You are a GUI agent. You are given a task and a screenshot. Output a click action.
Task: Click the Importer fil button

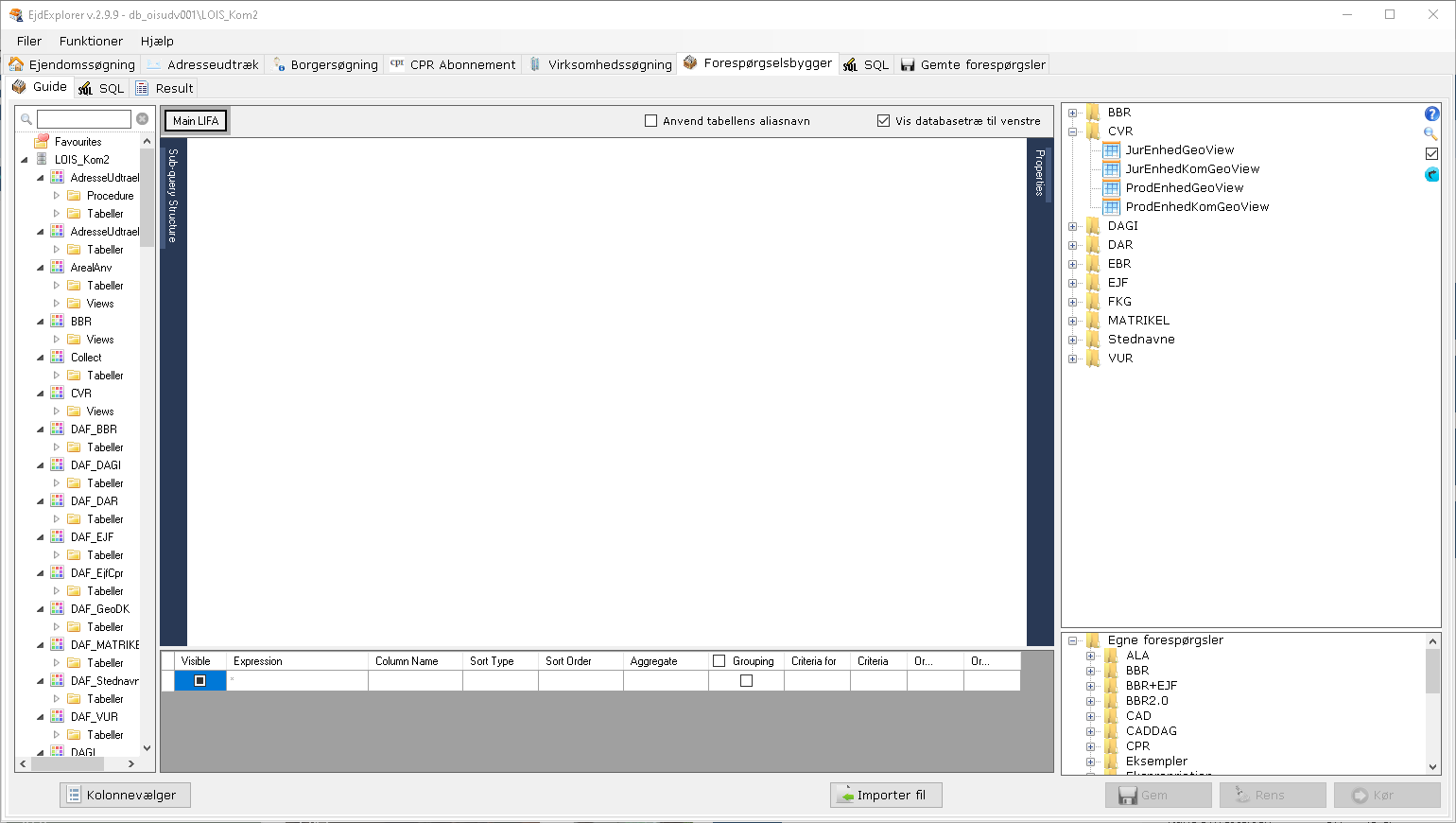pos(886,796)
